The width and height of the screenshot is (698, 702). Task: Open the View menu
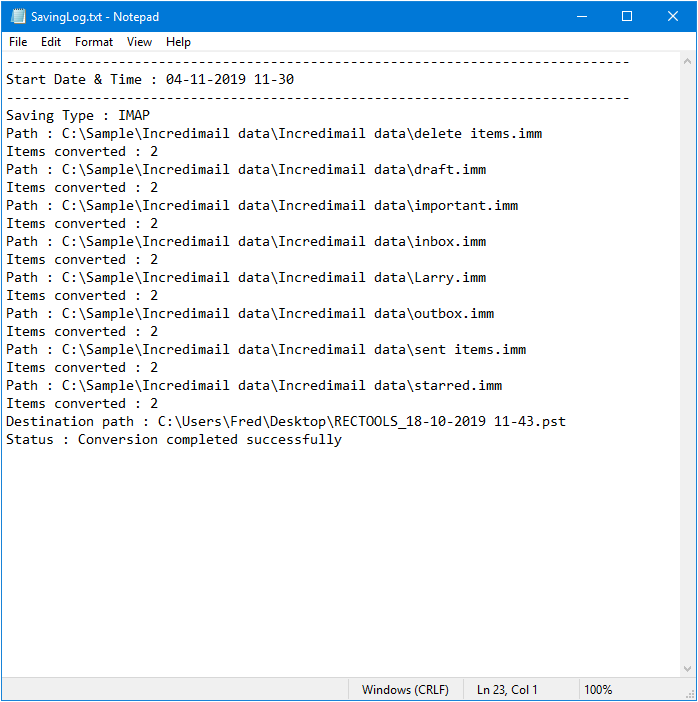coord(139,42)
